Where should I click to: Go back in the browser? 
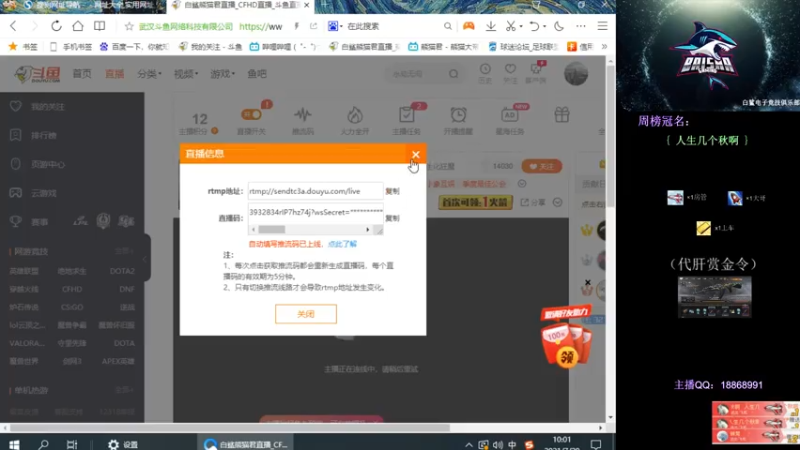click(14, 26)
